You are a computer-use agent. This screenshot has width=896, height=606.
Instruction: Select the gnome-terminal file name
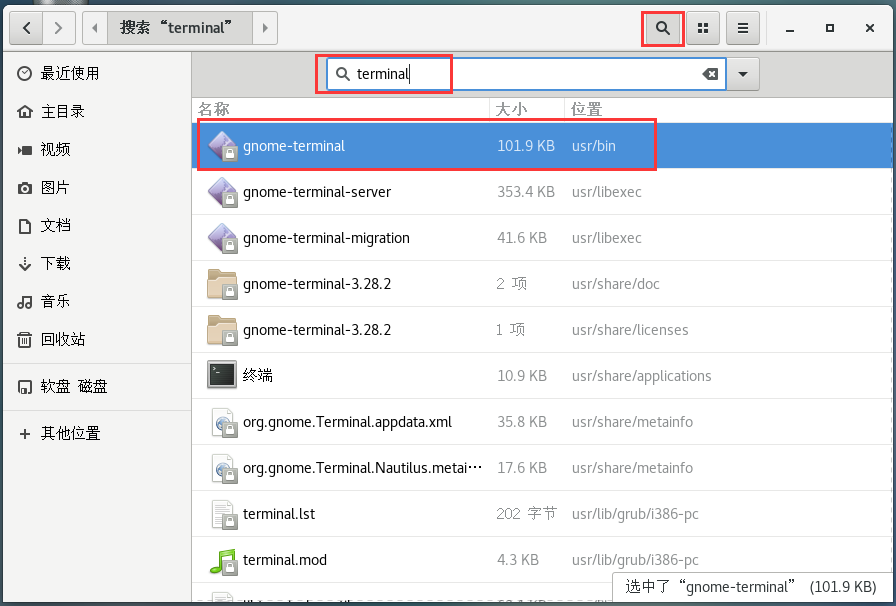click(x=294, y=146)
